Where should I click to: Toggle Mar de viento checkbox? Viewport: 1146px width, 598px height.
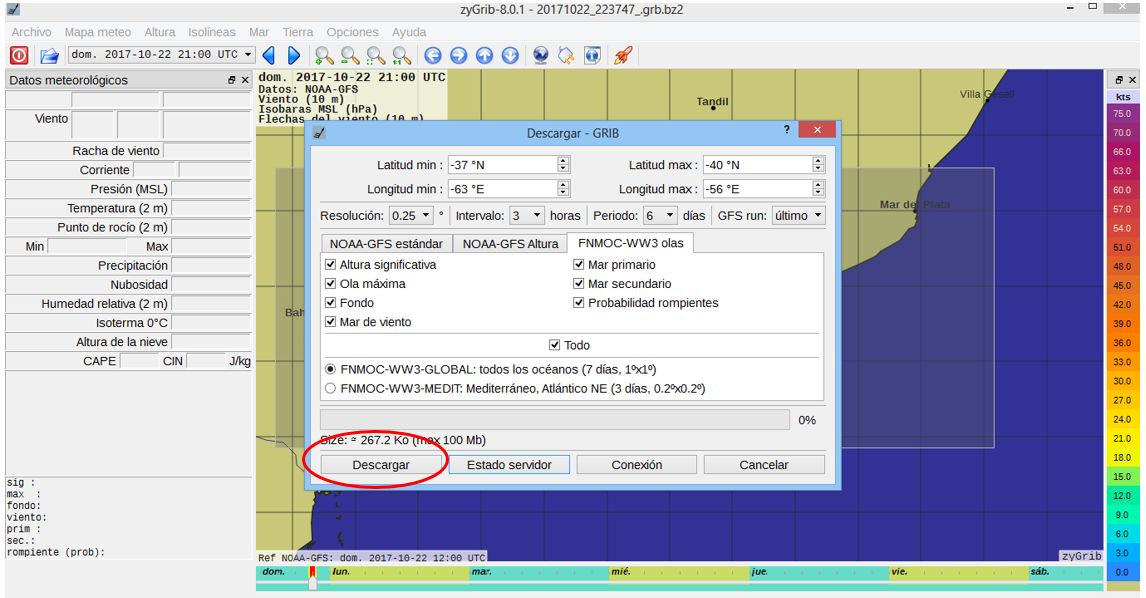[330, 322]
